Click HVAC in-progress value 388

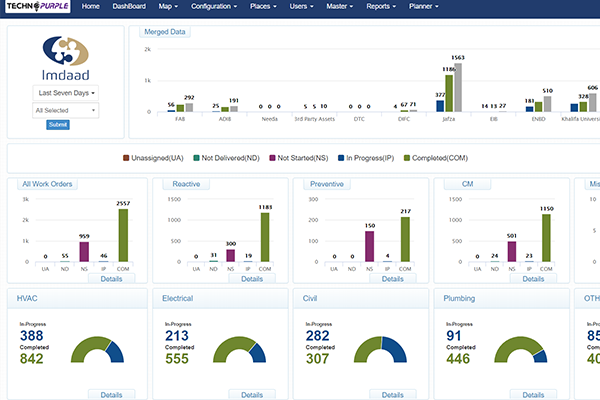[31, 336]
